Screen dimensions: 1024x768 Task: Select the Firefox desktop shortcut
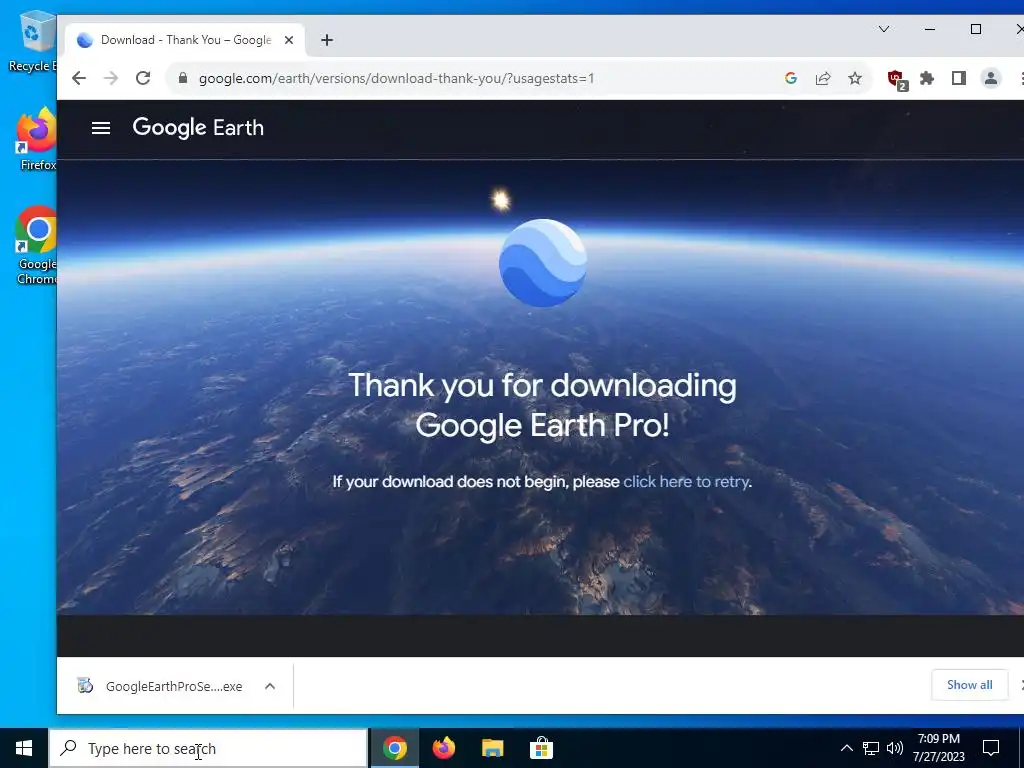click(36, 140)
